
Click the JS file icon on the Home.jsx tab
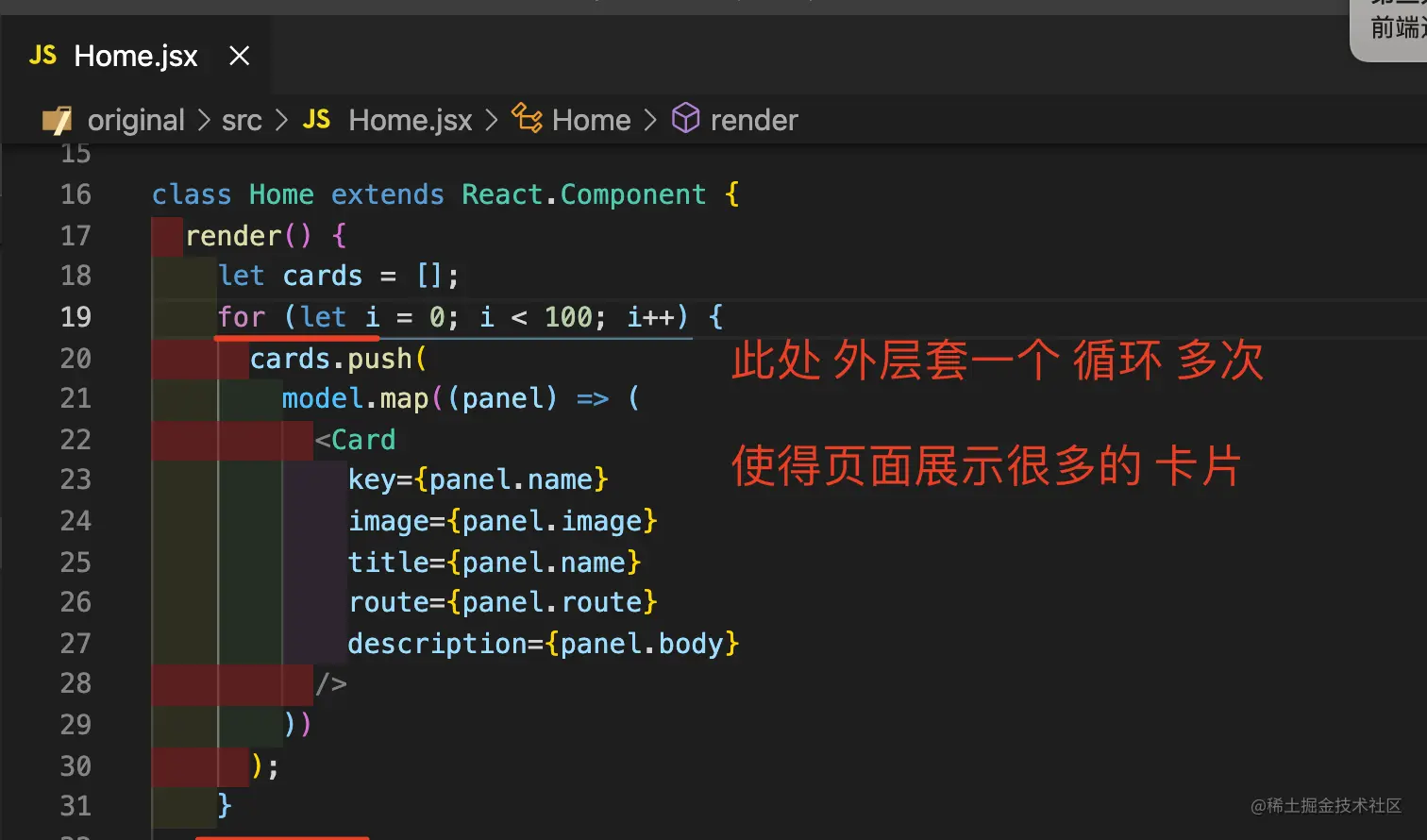(x=42, y=56)
